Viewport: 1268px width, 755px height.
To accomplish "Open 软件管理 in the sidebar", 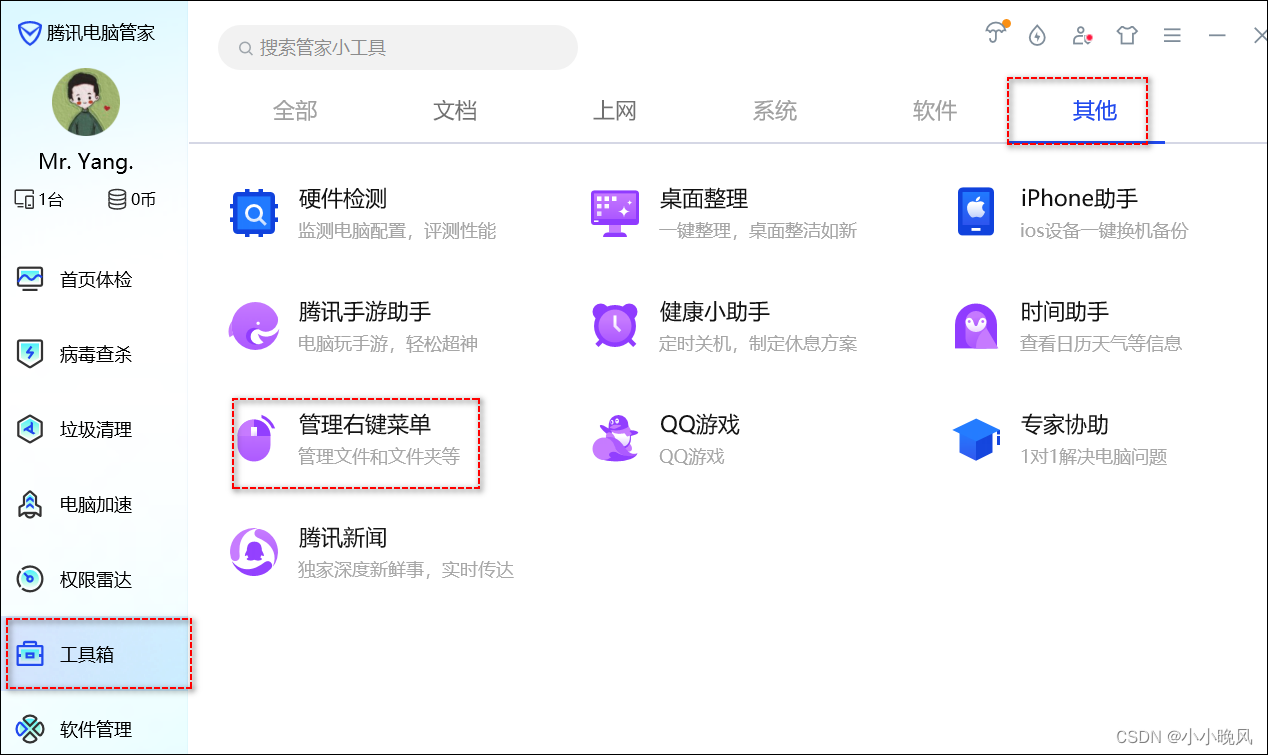I will [94, 729].
